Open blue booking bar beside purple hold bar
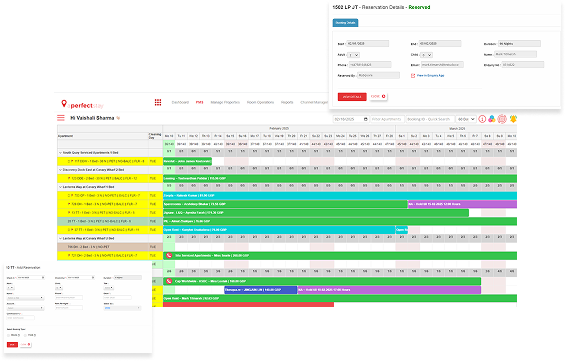 click(261, 290)
